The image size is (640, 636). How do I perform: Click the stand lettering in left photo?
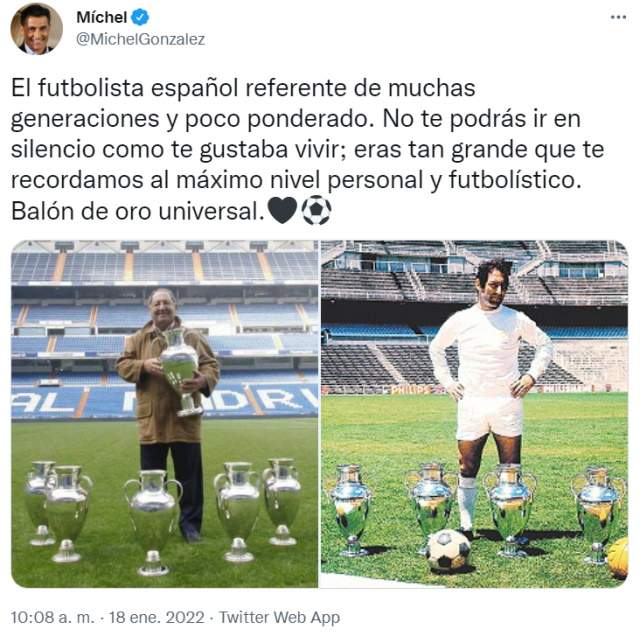tap(164, 402)
